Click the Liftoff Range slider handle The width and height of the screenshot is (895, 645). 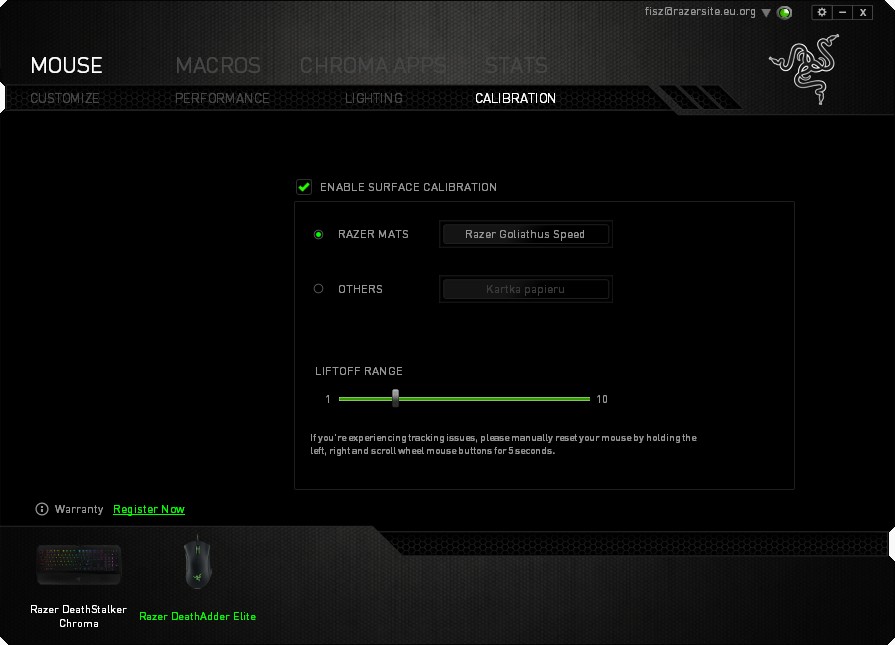point(396,398)
